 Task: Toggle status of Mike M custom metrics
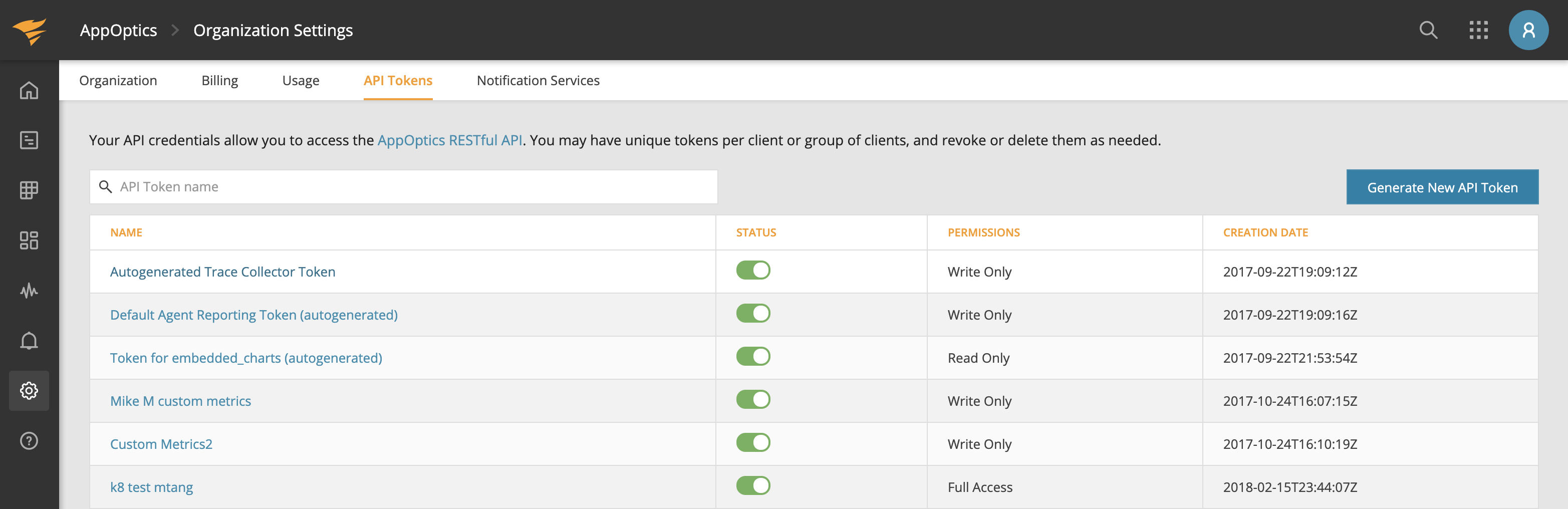click(x=753, y=399)
